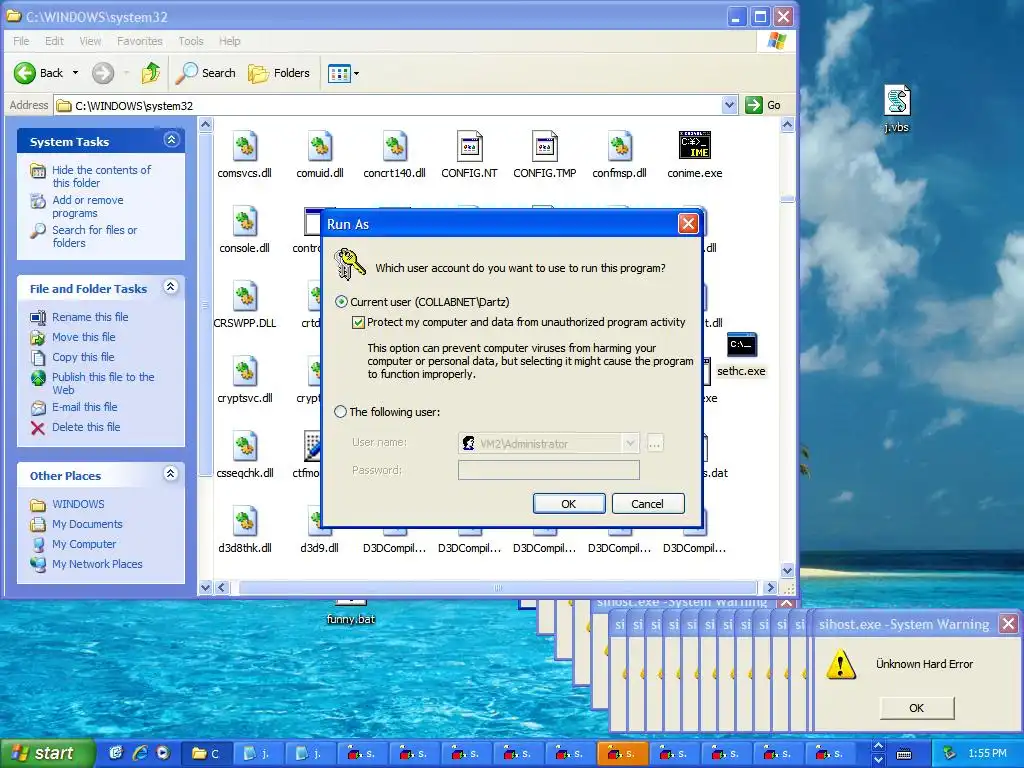The width and height of the screenshot is (1024, 768).
Task: Select concrt140.dll file icon
Action: 394,146
